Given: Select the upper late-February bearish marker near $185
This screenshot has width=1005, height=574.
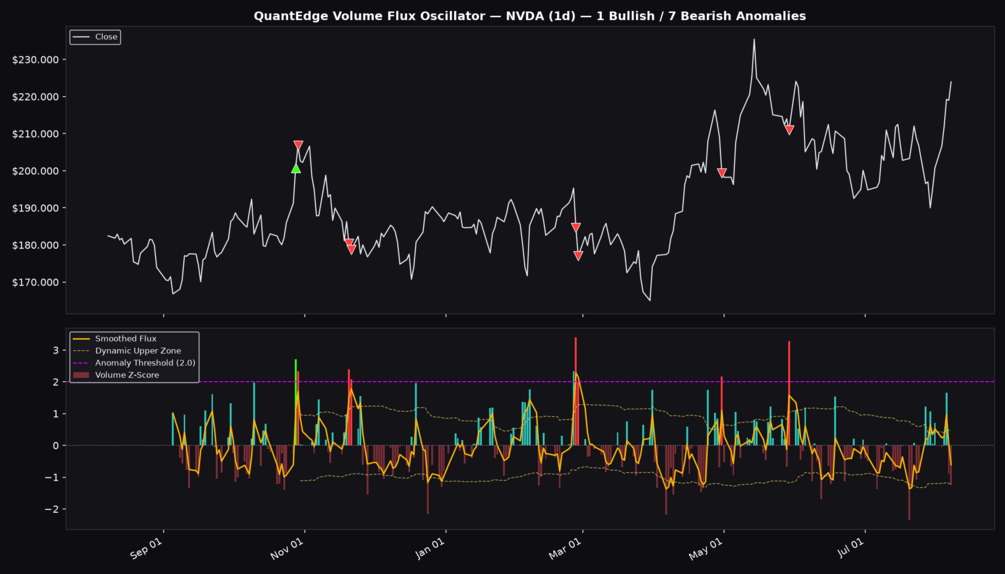Looking at the screenshot, I should tap(576, 227).
